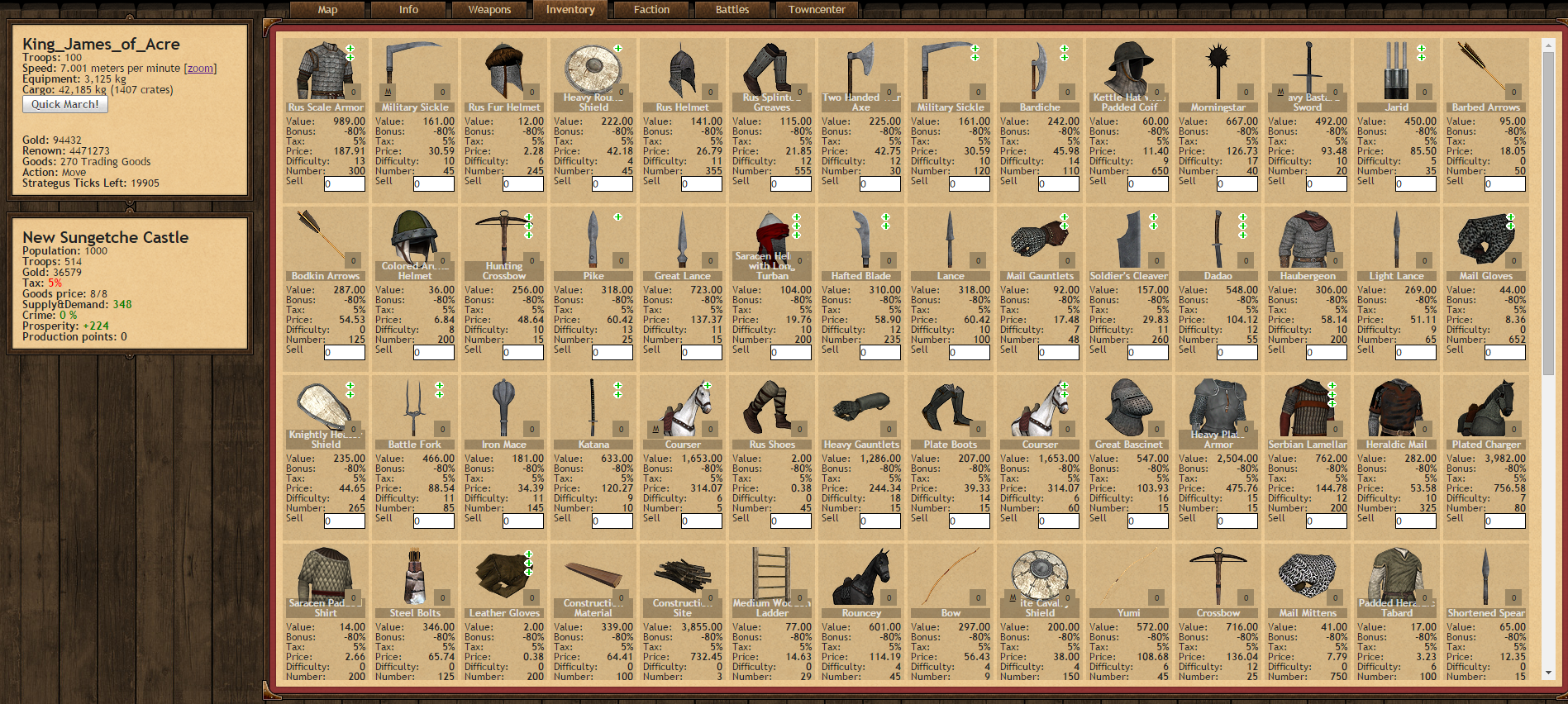Pick the Knightly Heater Shield icon
Image resolution: width=1568 pixels, height=704 pixels.
click(x=326, y=408)
